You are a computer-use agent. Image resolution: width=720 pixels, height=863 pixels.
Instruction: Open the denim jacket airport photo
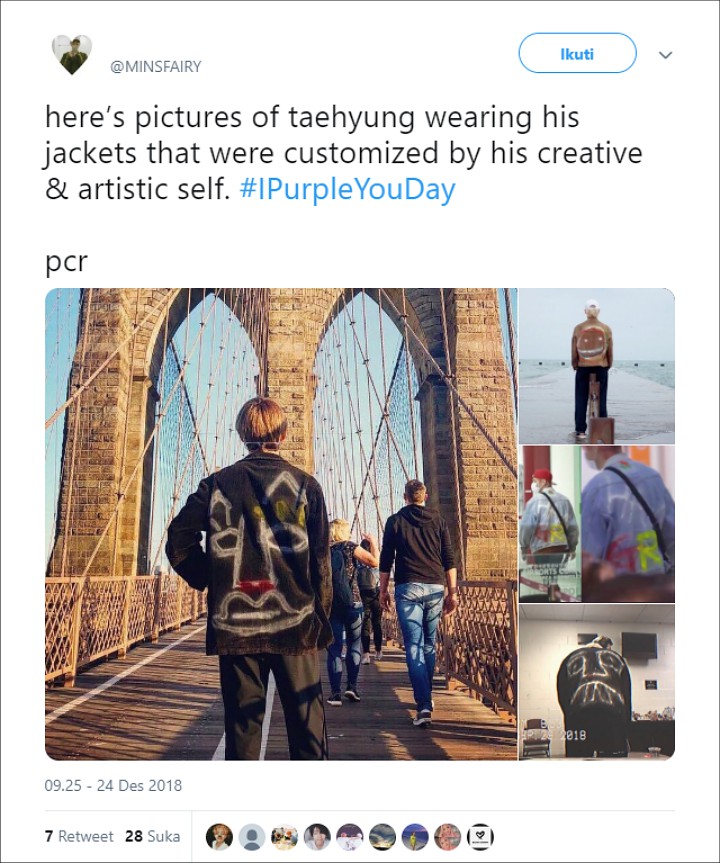coord(597,524)
